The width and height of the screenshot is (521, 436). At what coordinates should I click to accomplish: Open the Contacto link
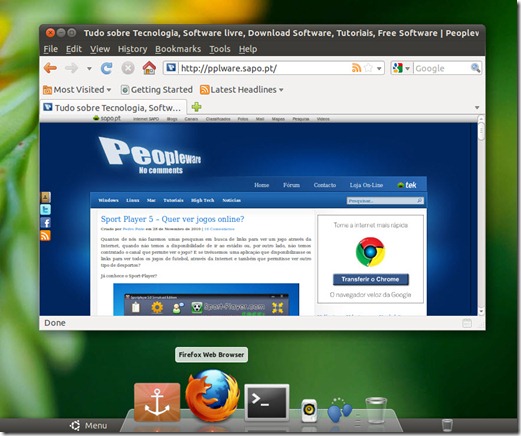pos(325,185)
